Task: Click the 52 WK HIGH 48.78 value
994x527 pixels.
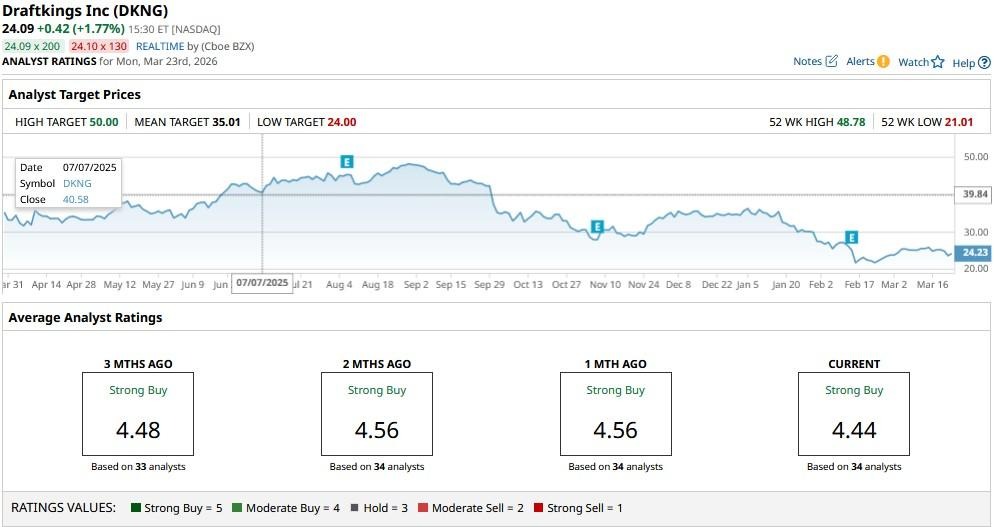Action: pos(851,122)
